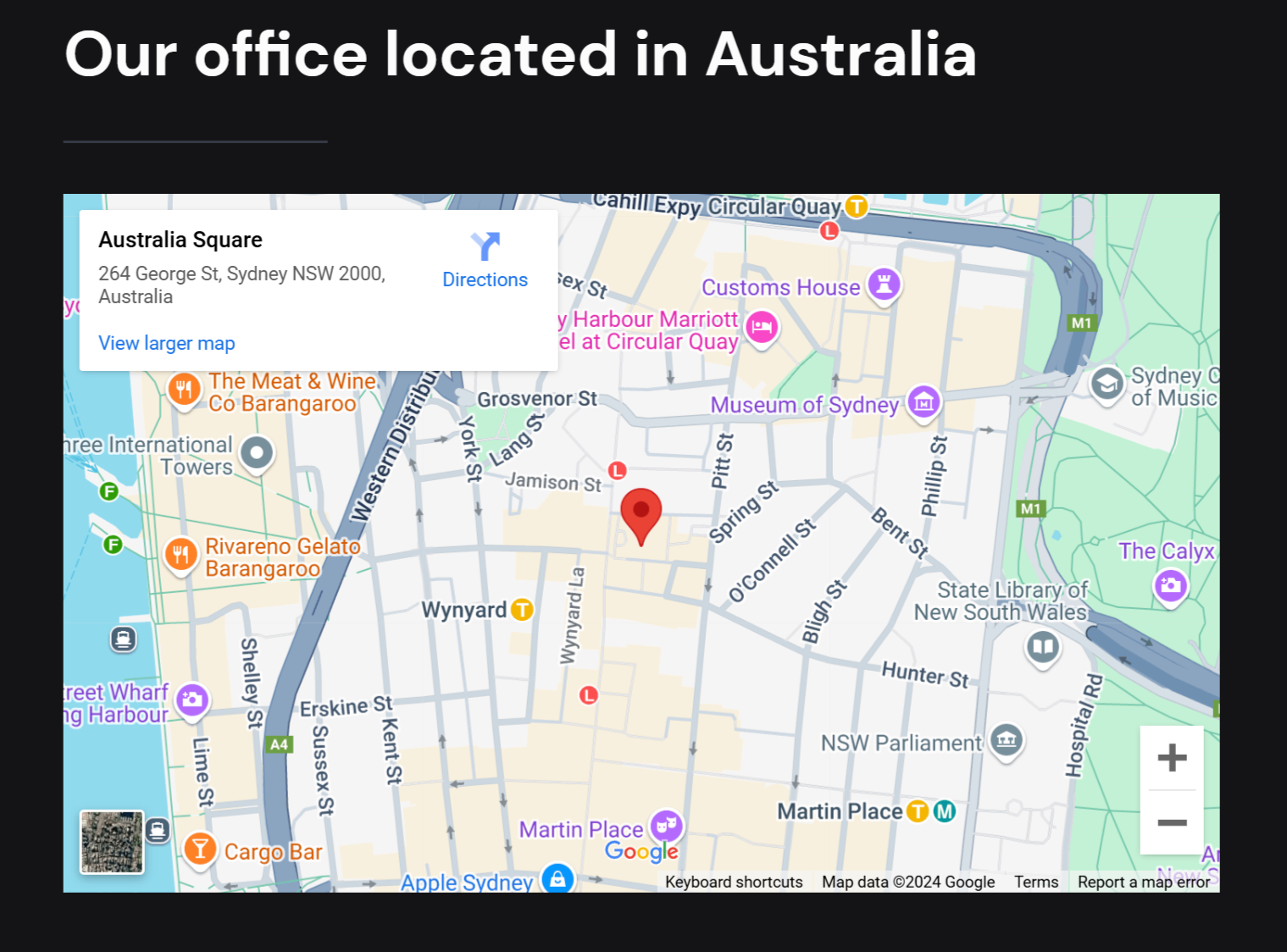Click the Apple Sydney shopping icon
The height and width of the screenshot is (952, 1287).
click(558, 879)
